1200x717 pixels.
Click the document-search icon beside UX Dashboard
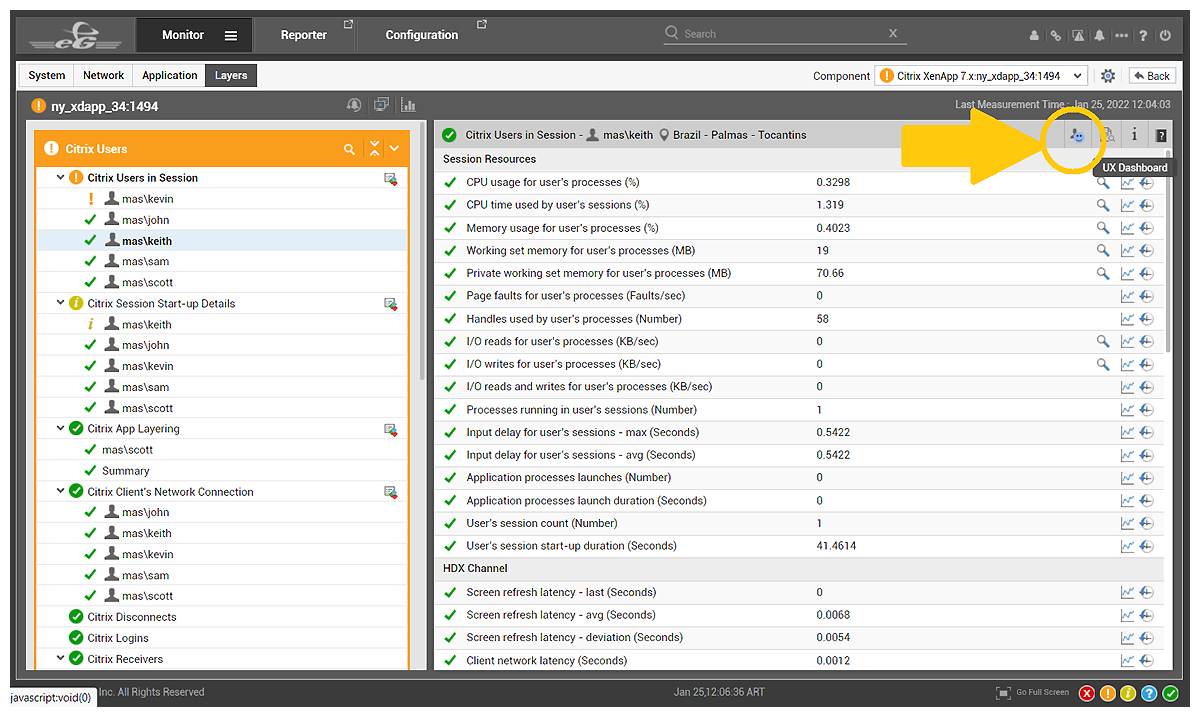coord(1108,135)
